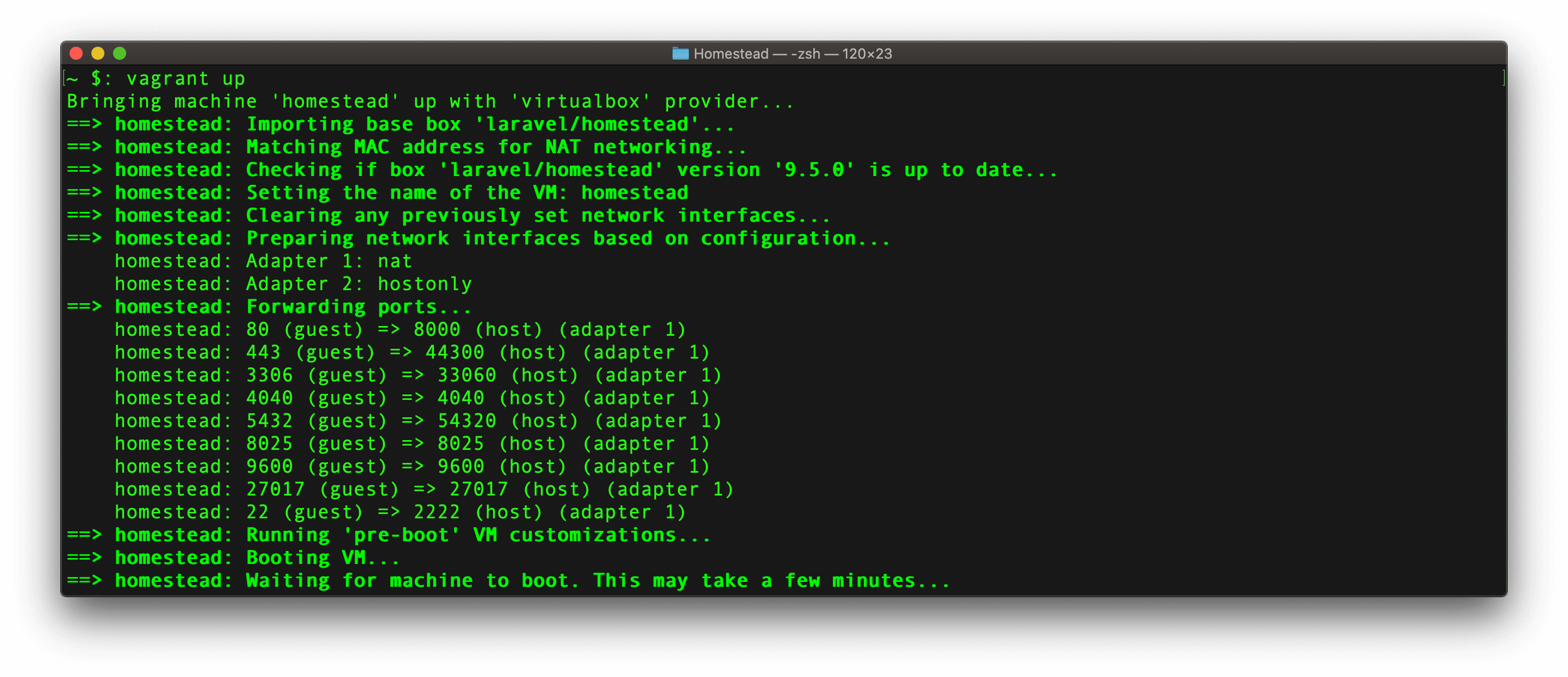This screenshot has height=677, width=1568.
Task: Click the line about version '9.5.0' up to date
Action: [562, 170]
